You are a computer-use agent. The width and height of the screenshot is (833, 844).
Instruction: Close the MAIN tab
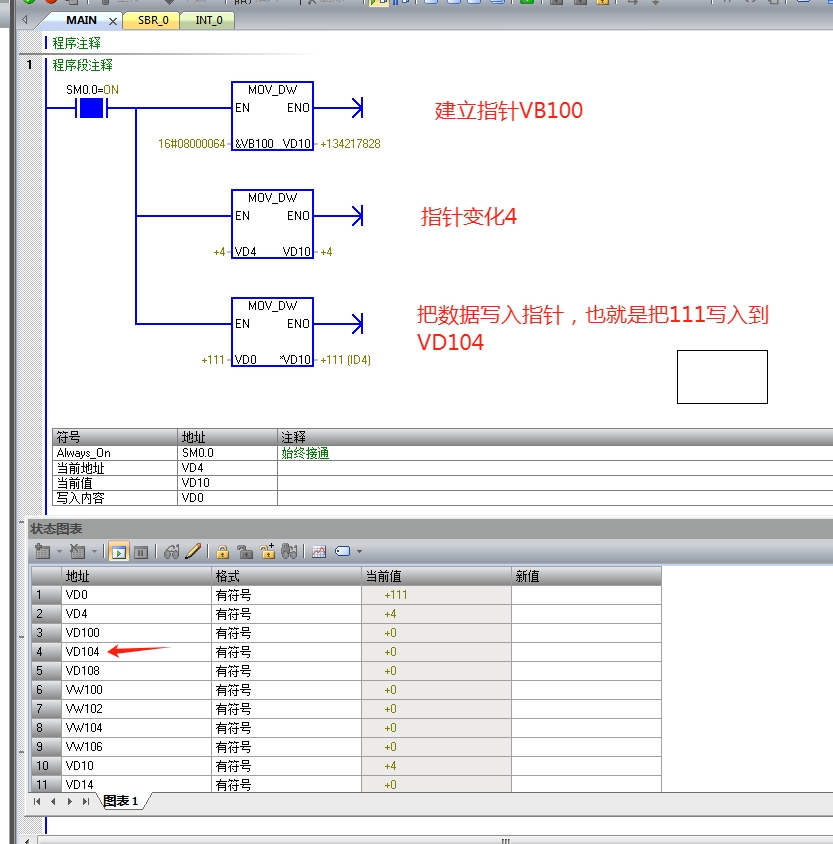tap(111, 21)
